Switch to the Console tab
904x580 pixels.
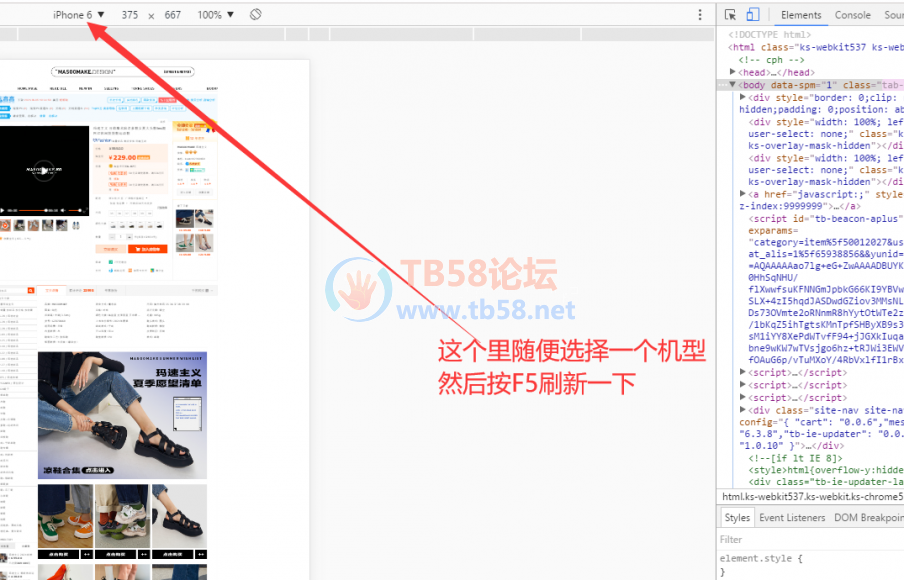(x=853, y=15)
